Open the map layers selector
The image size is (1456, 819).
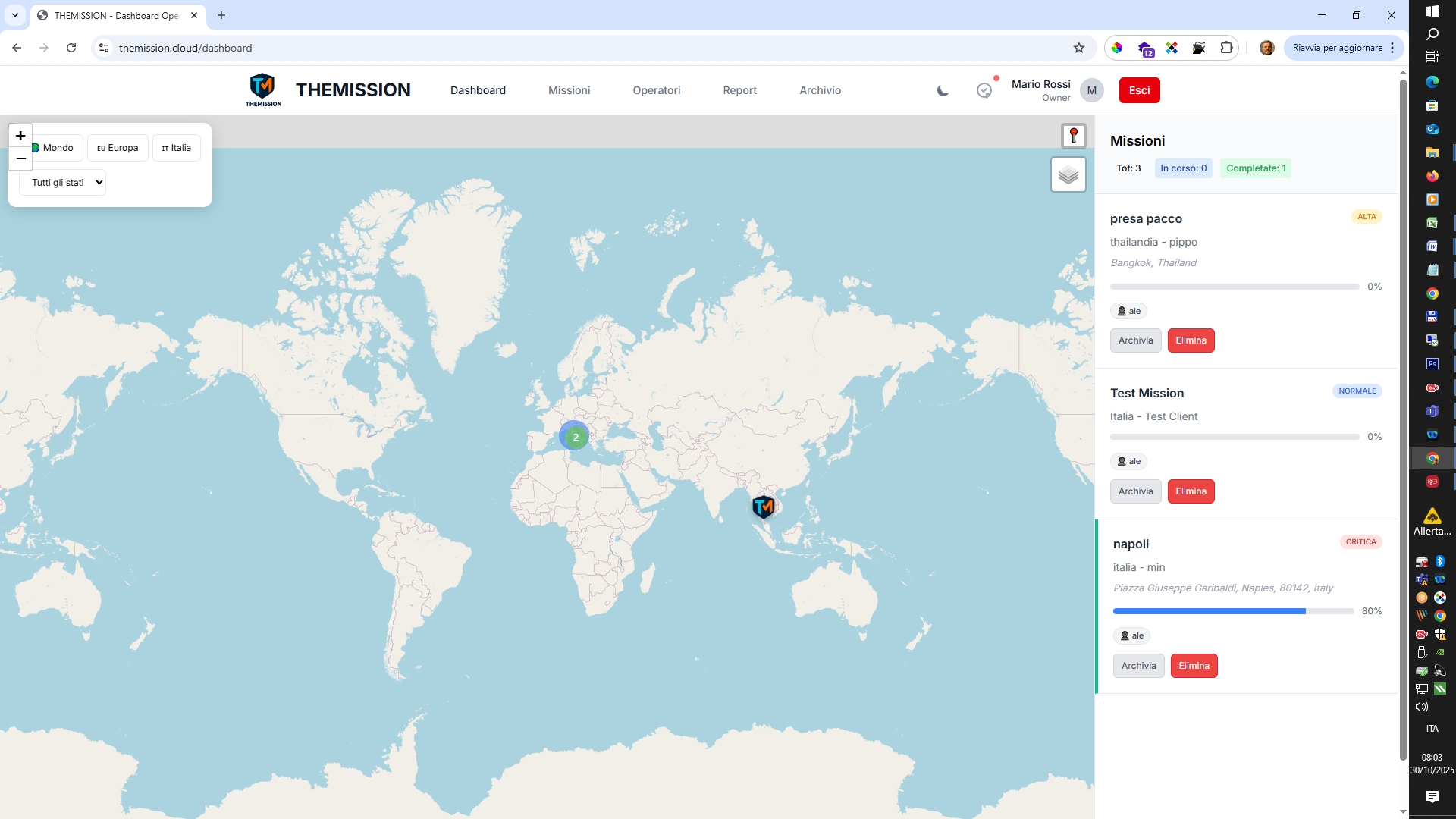tap(1068, 174)
